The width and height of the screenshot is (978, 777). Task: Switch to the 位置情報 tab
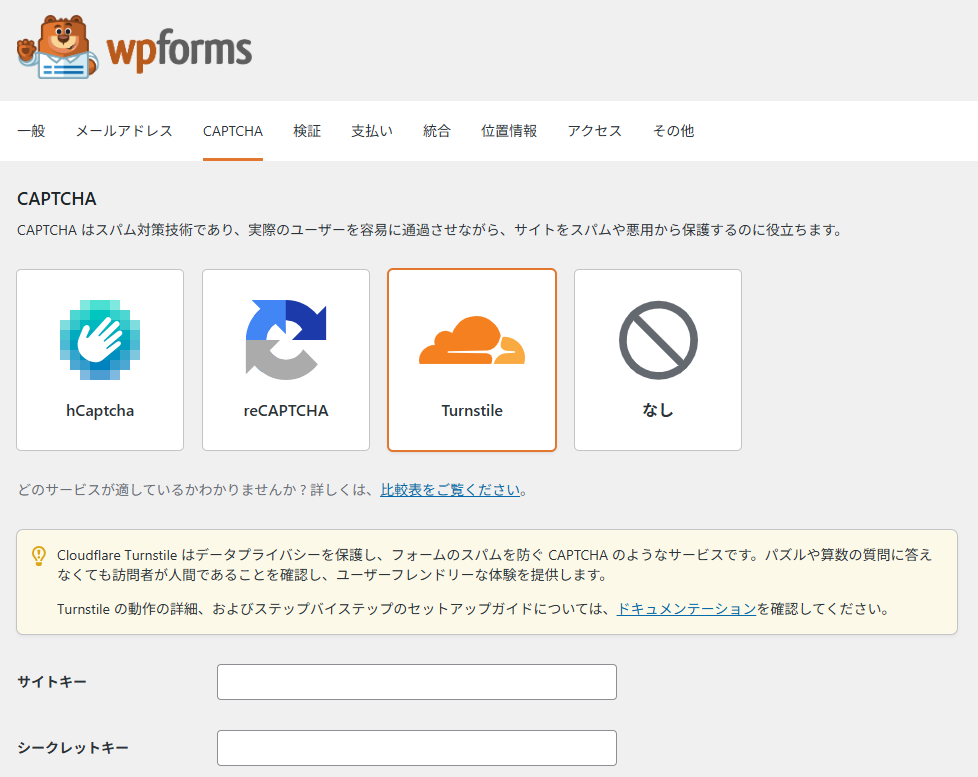(509, 131)
